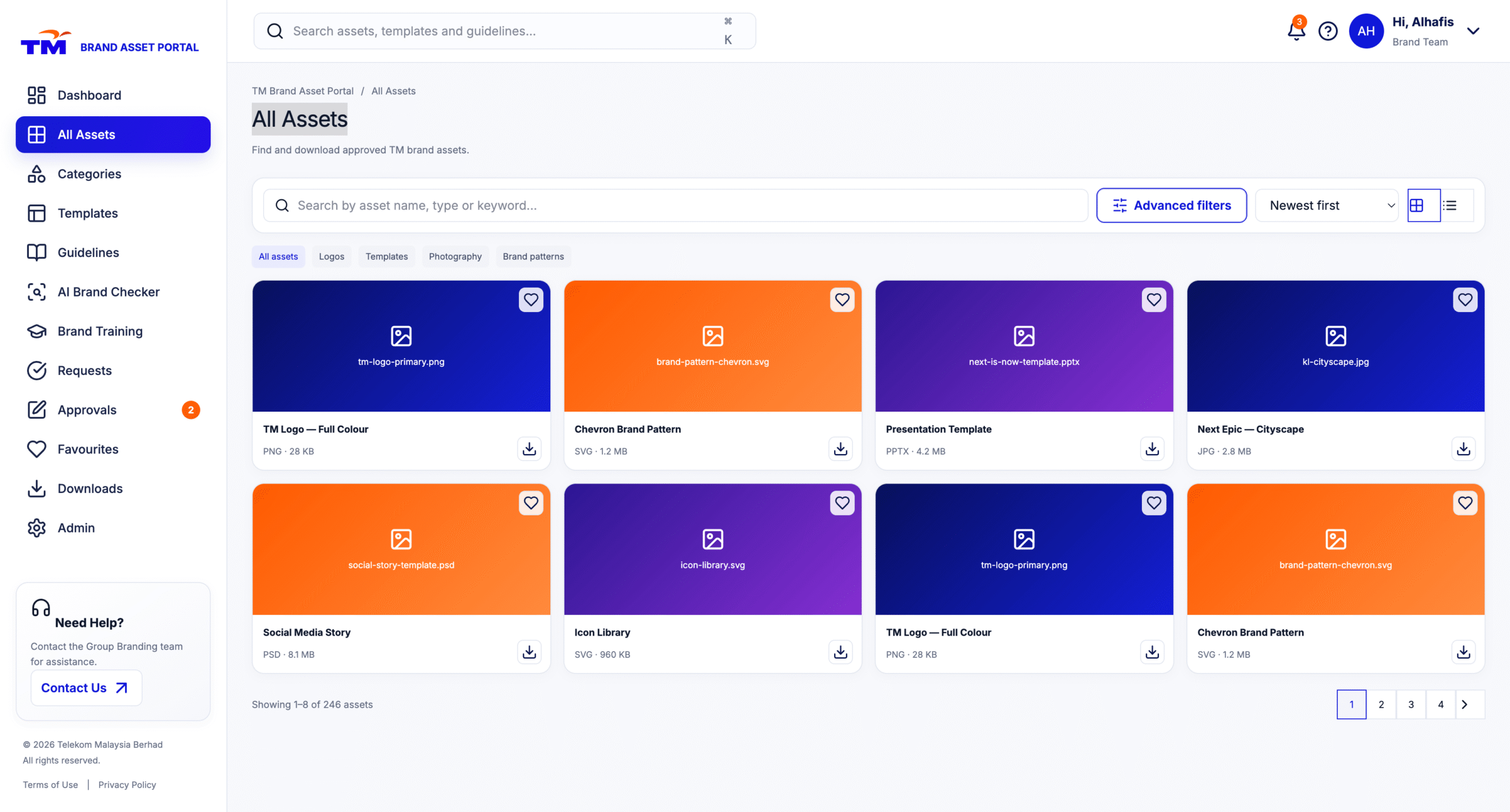Click the "Presentation Template" card title
This screenshot has width=1510, height=812.
pyautogui.click(x=938, y=429)
